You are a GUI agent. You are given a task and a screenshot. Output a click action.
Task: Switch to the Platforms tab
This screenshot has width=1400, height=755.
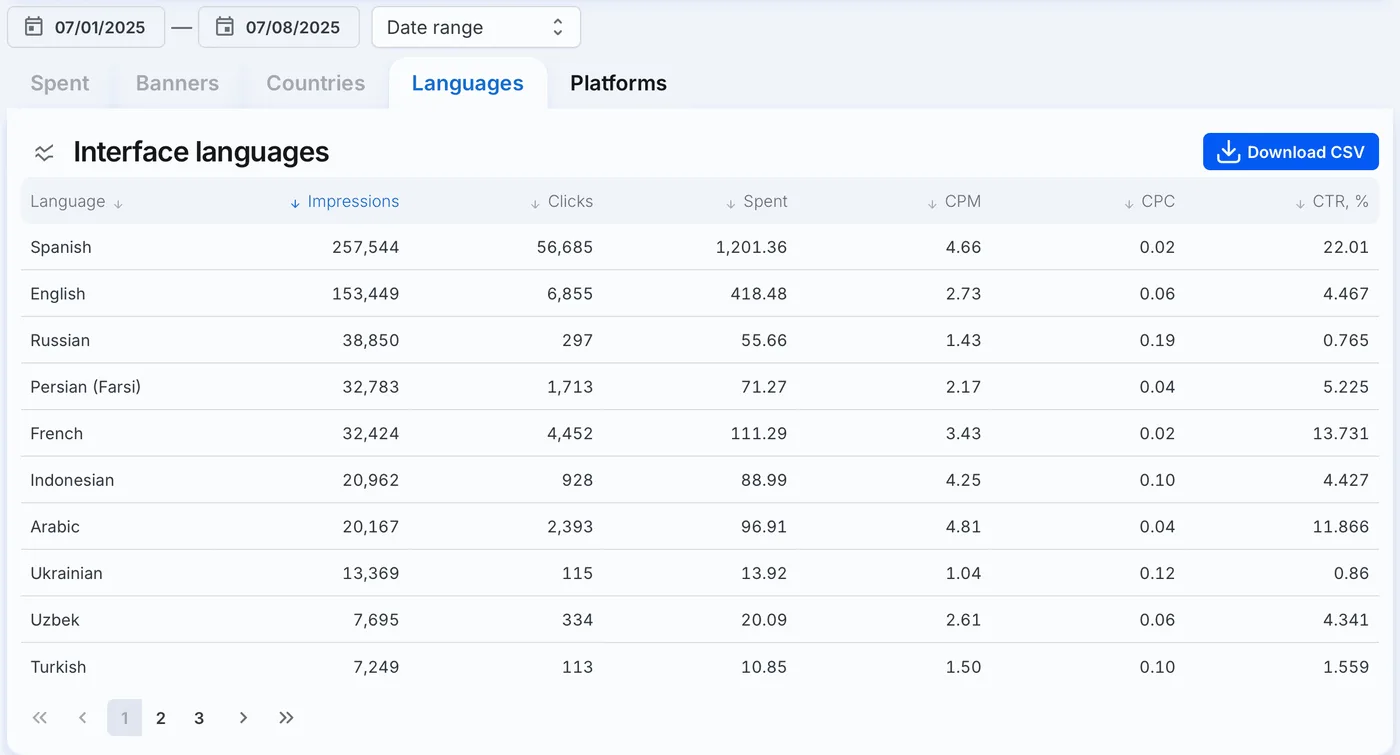pyautogui.click(x=618, y=83)
